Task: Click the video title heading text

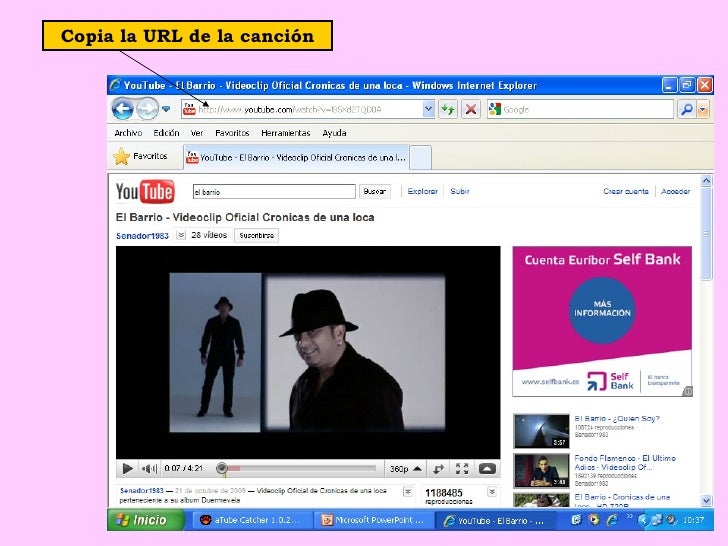Action: [x=245, y=217]
